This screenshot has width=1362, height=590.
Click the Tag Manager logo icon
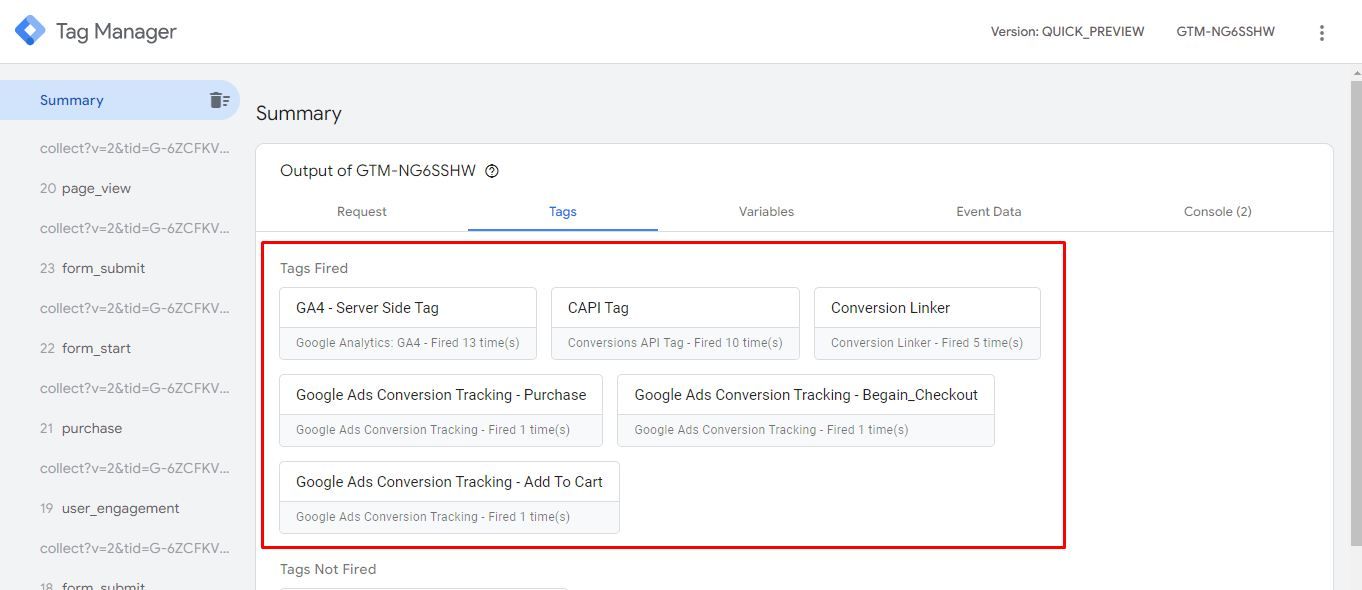tap(30, 31)
